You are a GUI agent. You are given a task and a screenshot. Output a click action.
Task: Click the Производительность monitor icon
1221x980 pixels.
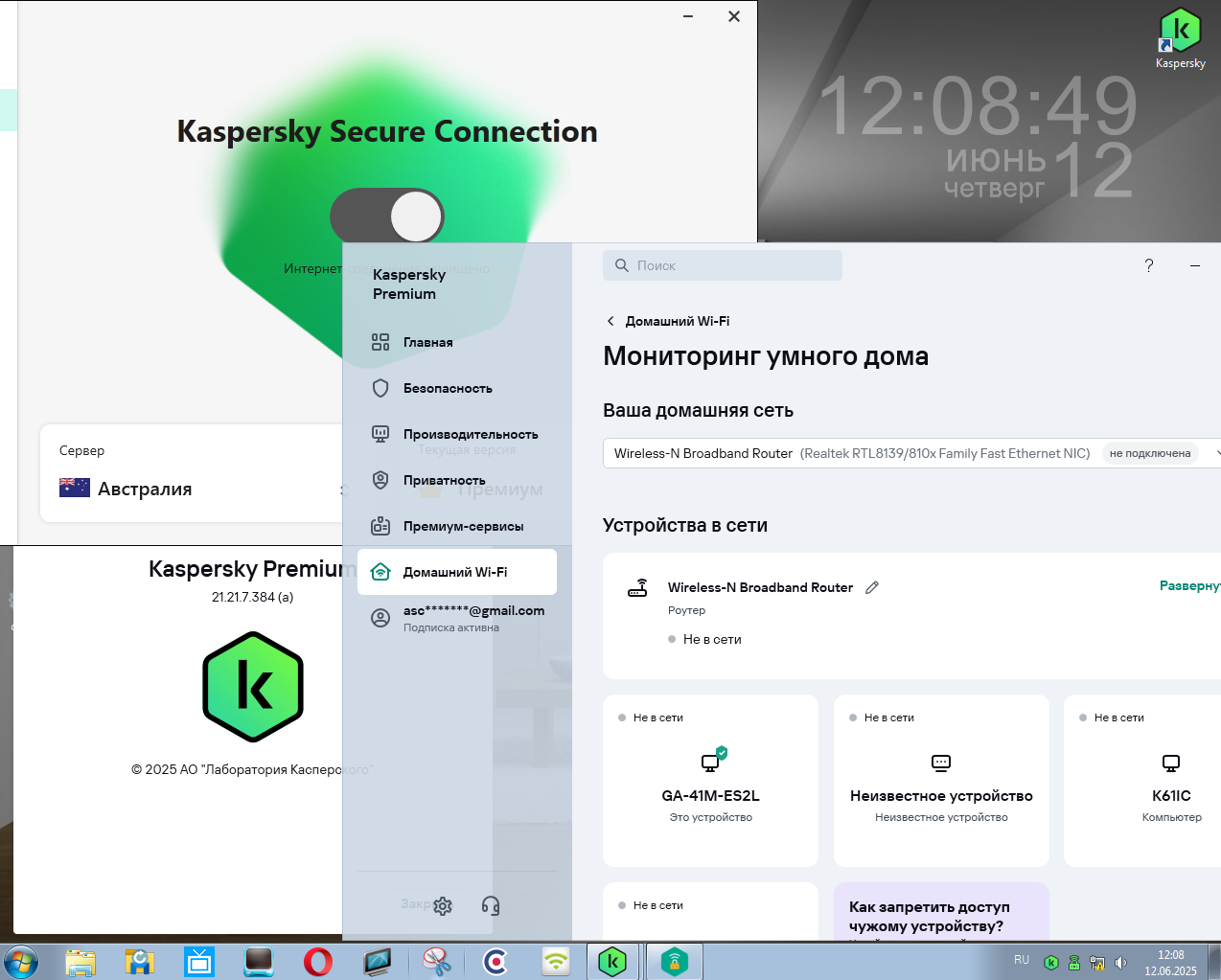point(380,434)
